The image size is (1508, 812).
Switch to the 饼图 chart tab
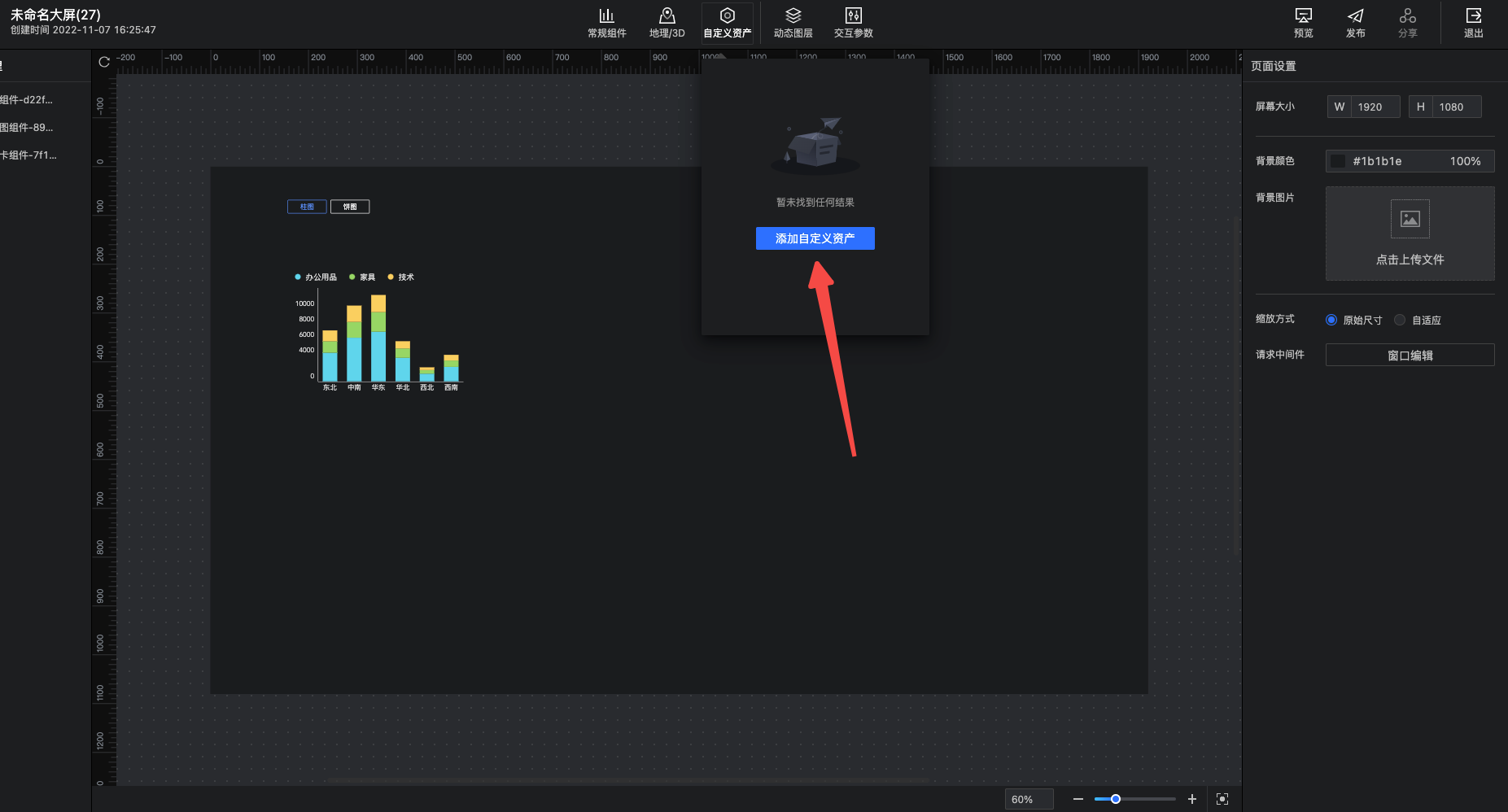[x=350, y=207]
